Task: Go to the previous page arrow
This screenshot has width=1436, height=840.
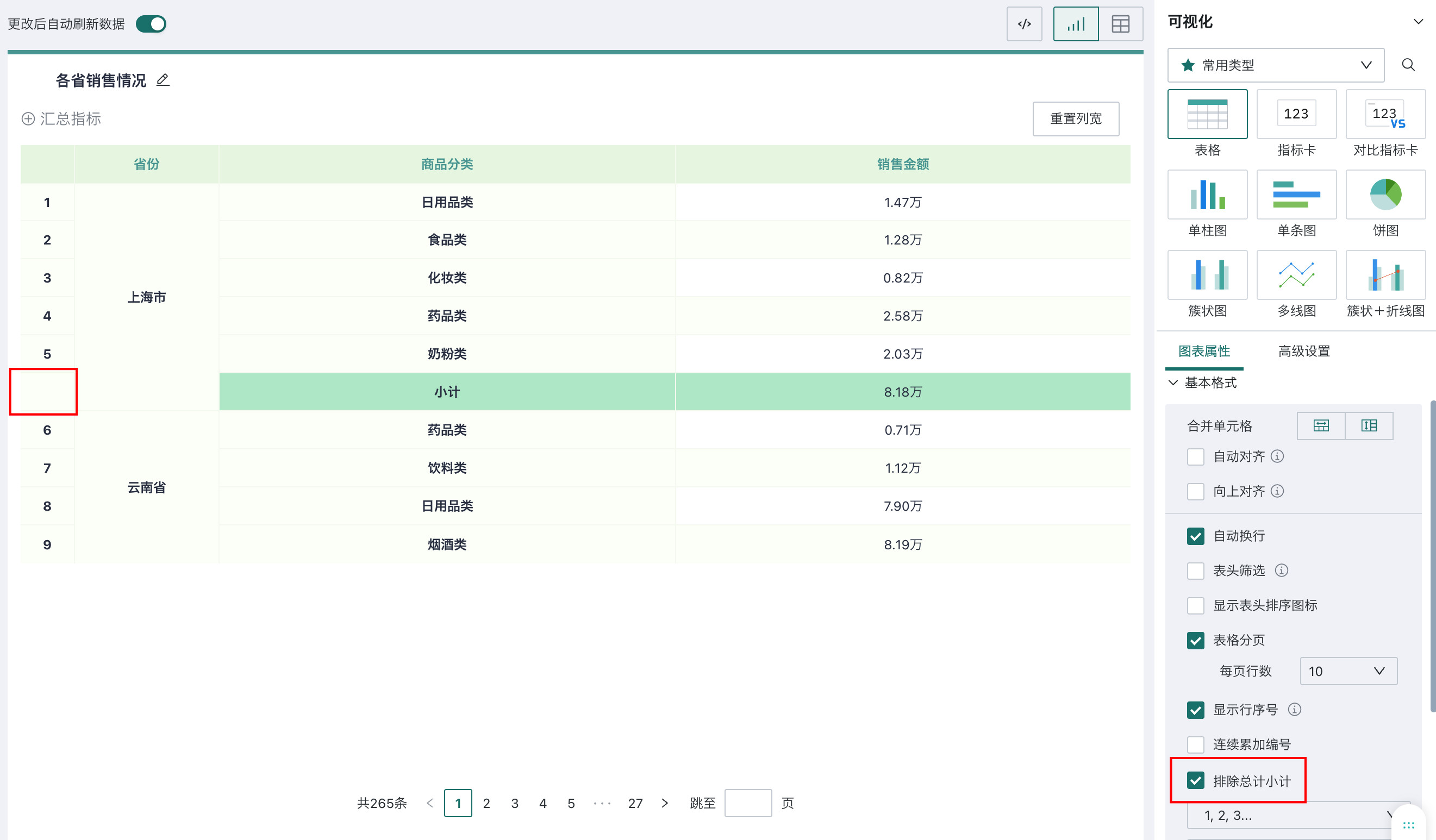Action: point(430,803)
